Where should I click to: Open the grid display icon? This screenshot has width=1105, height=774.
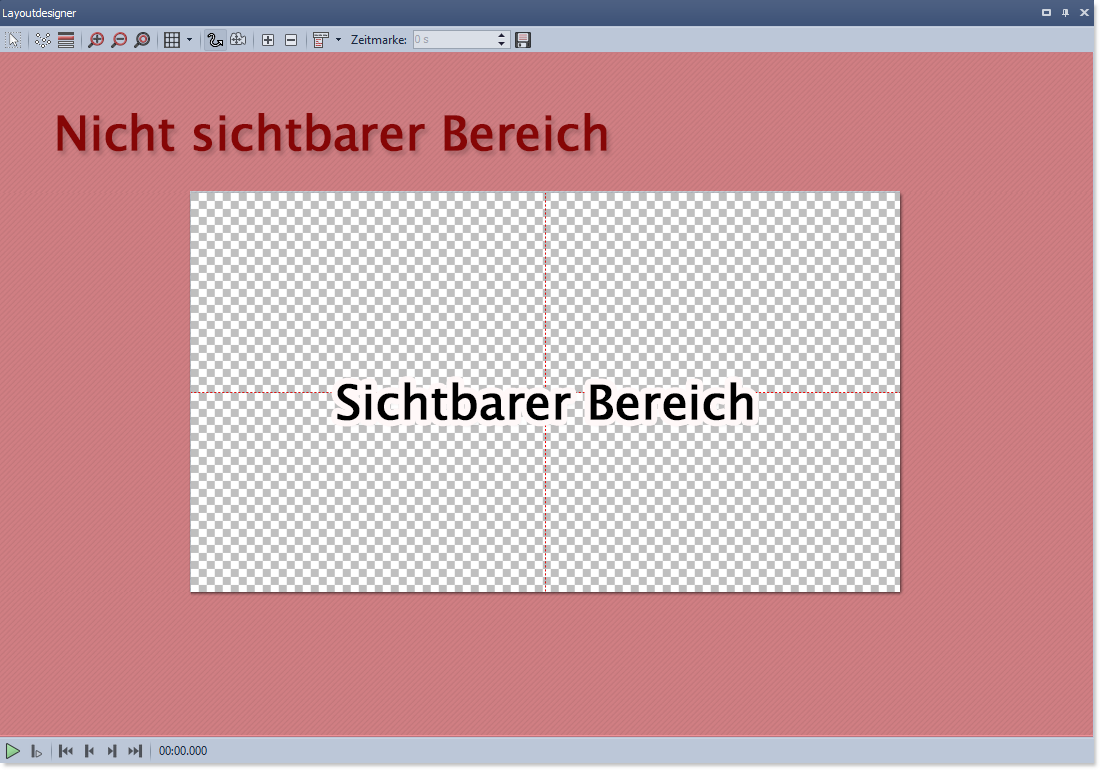172,40
